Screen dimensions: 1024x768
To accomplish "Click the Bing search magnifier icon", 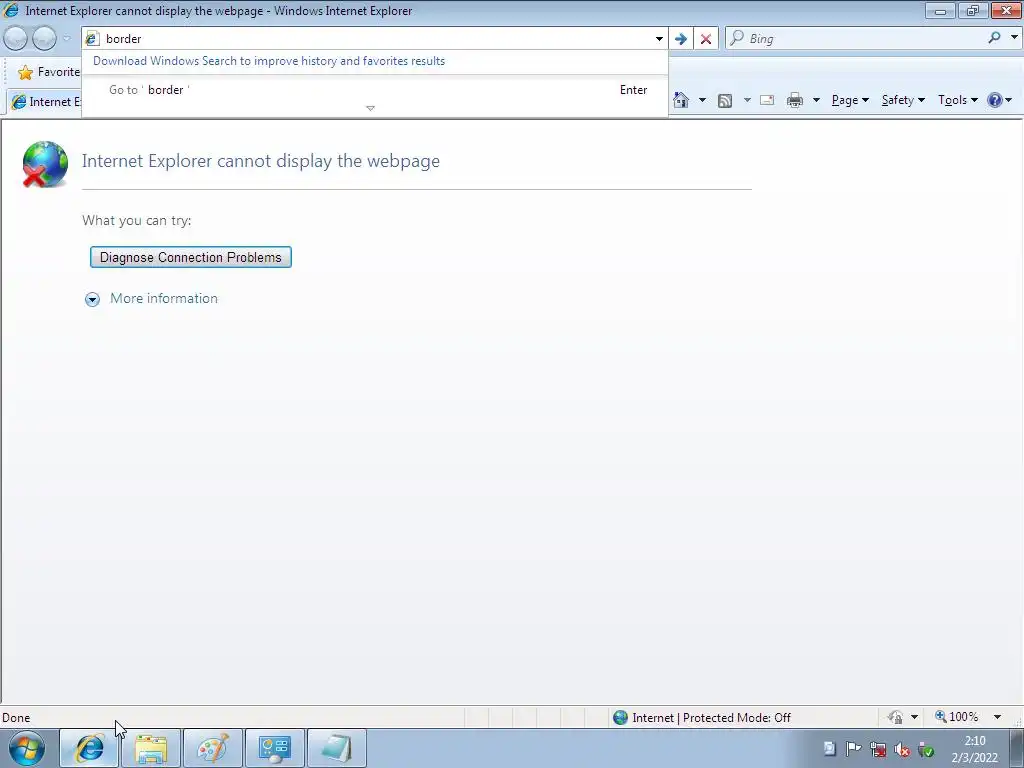I will click(994, 38).
